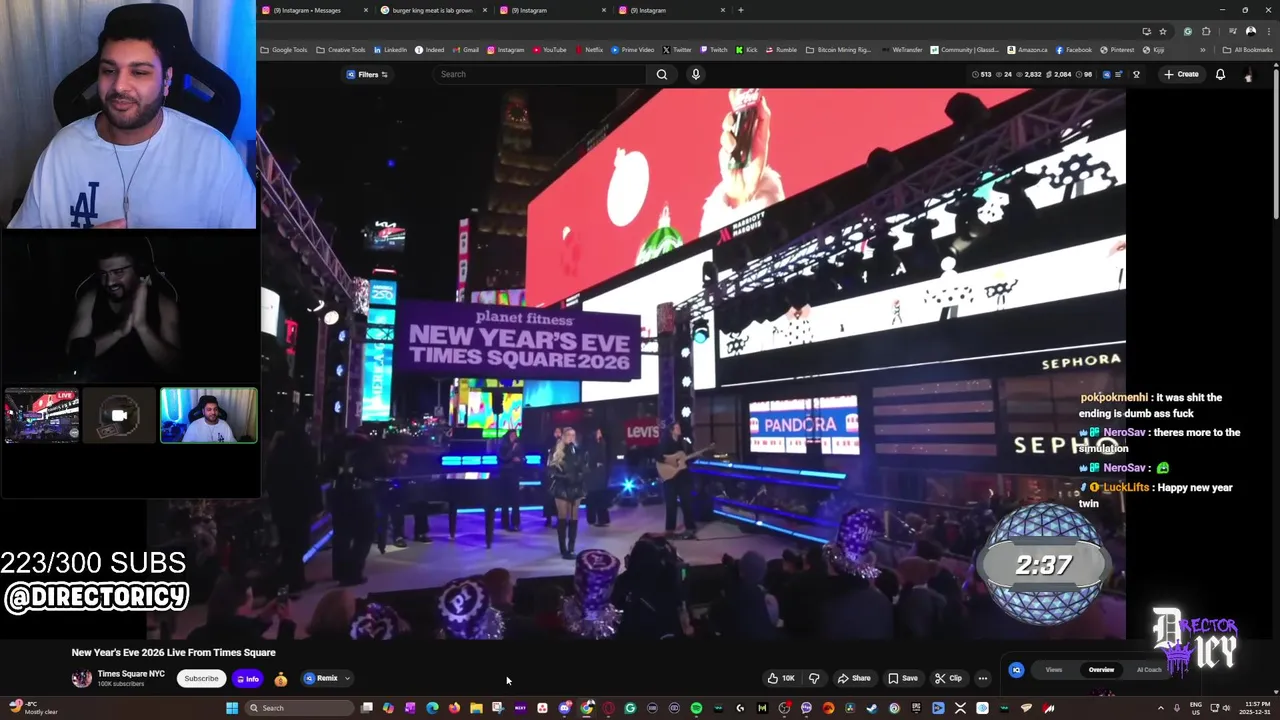
Task: Close the burger king meat tab
Action: coord(485,10)
